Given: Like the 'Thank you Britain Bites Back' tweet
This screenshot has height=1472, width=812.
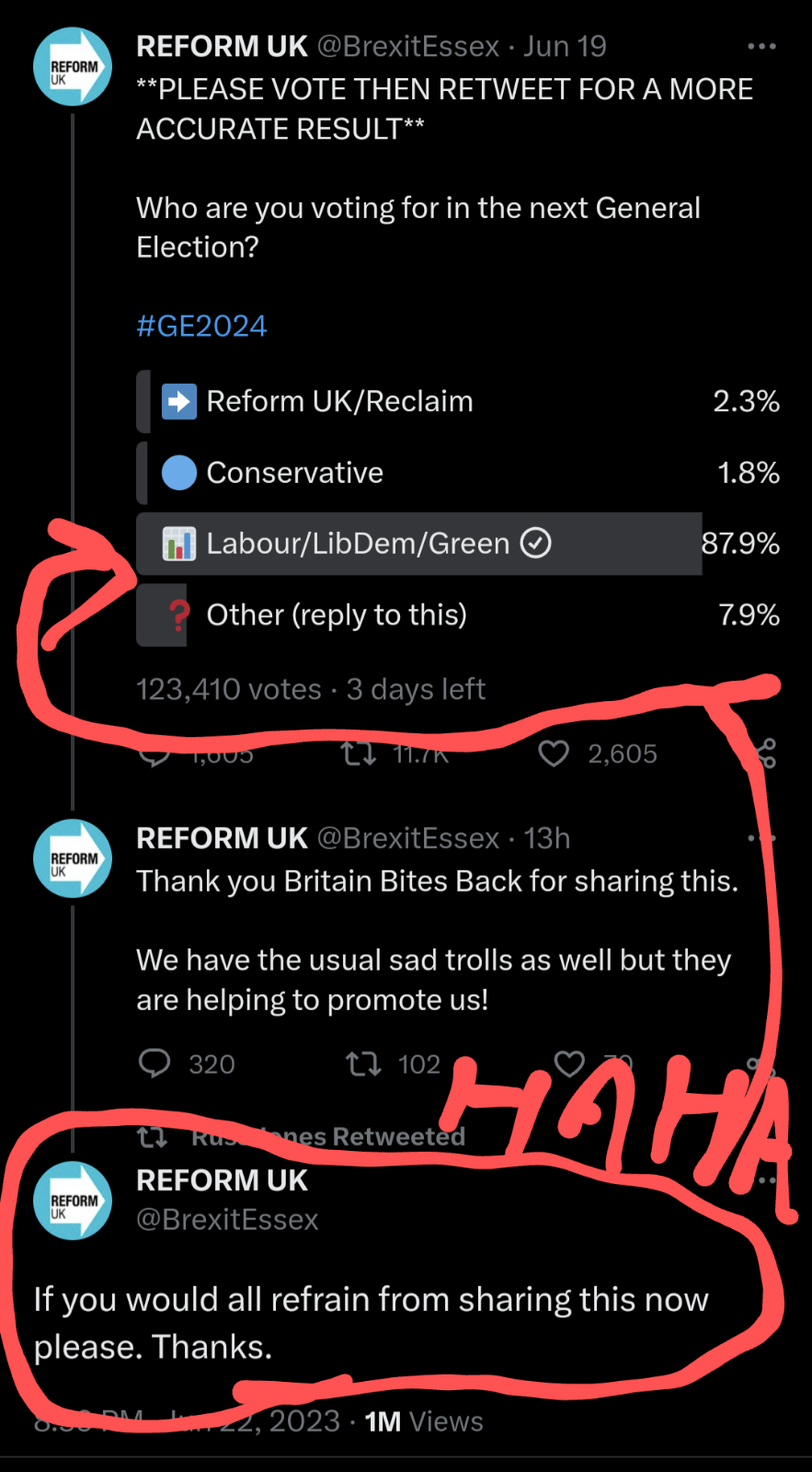Looking at the screenshot, I should click(x=569, y=1064).
